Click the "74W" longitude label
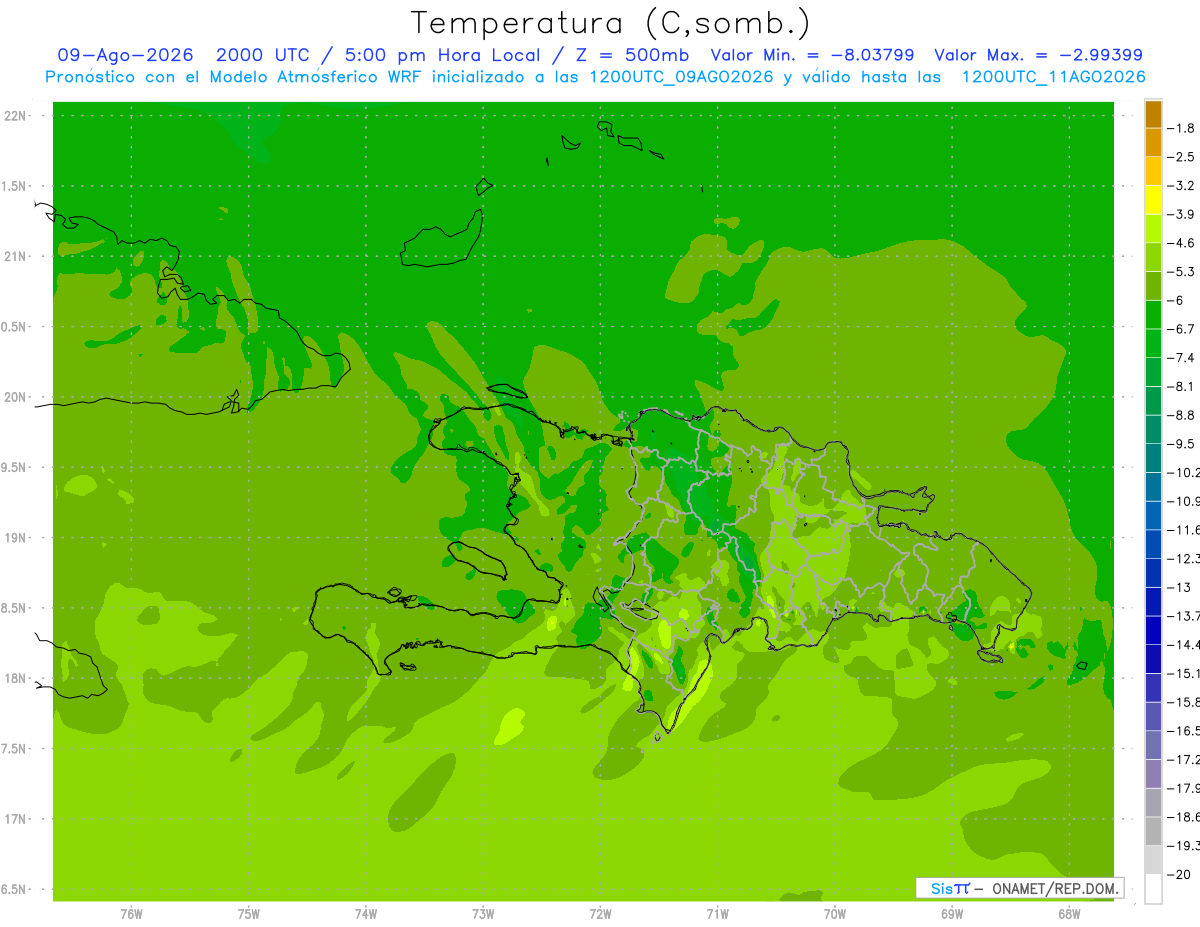The height and width of the screenshot is (927, 1200). click(366, 914)
